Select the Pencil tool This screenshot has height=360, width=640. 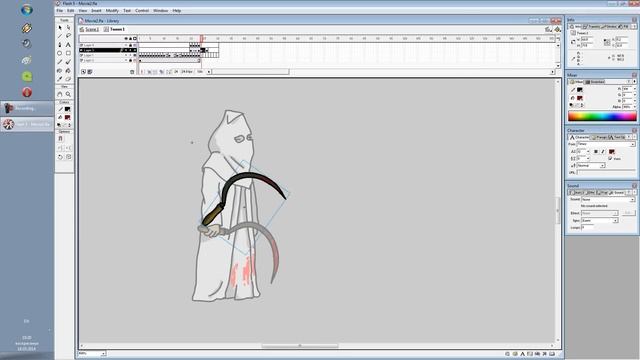[x=60, y=62]
